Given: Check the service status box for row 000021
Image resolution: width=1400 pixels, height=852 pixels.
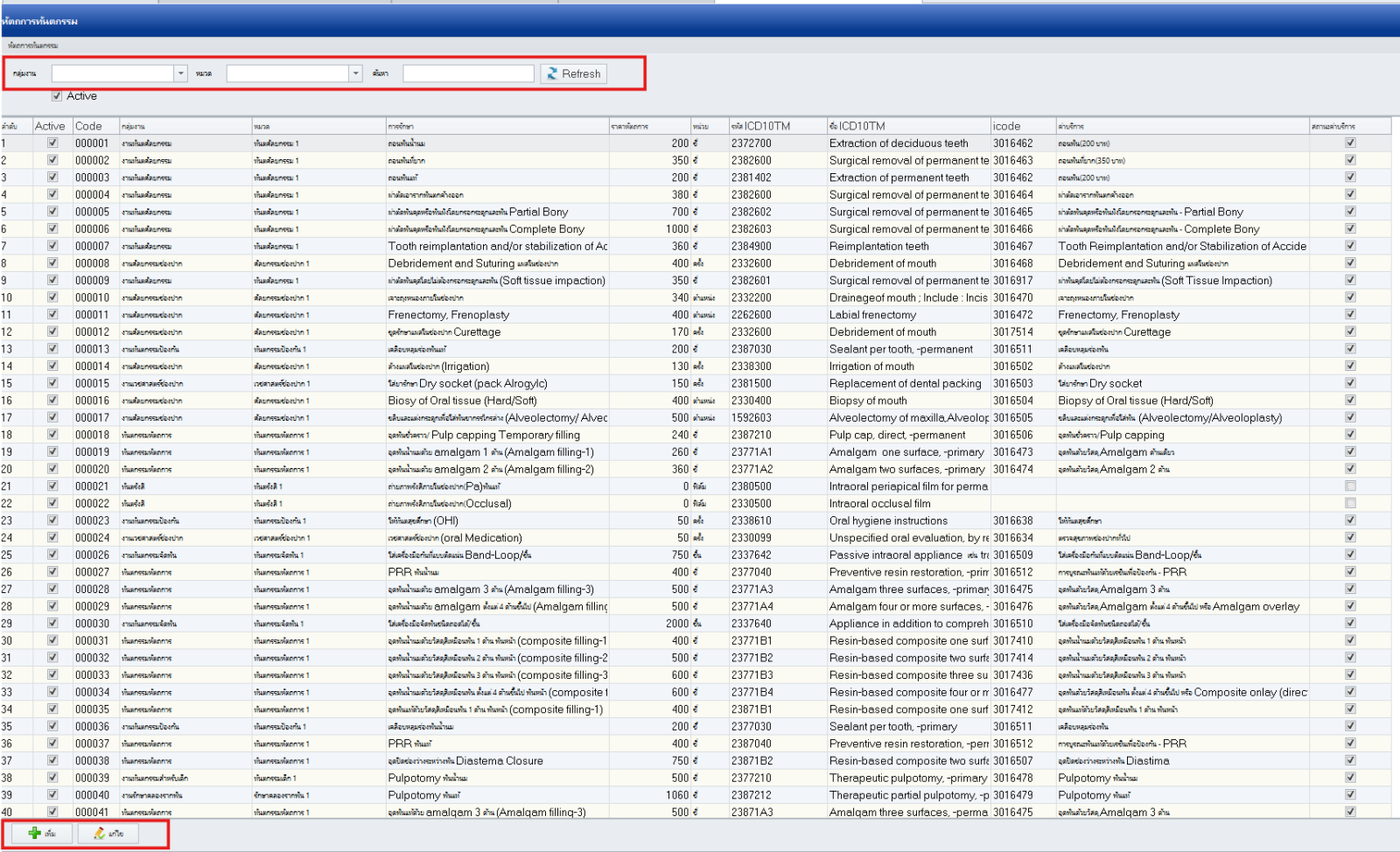Looking at the screenshot, I should pos(1351,485).
